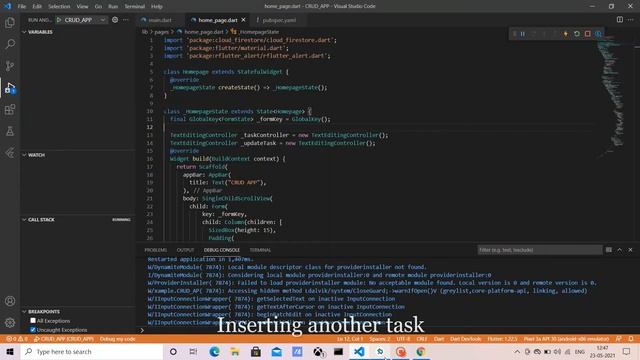Open the Run menu

113,6
